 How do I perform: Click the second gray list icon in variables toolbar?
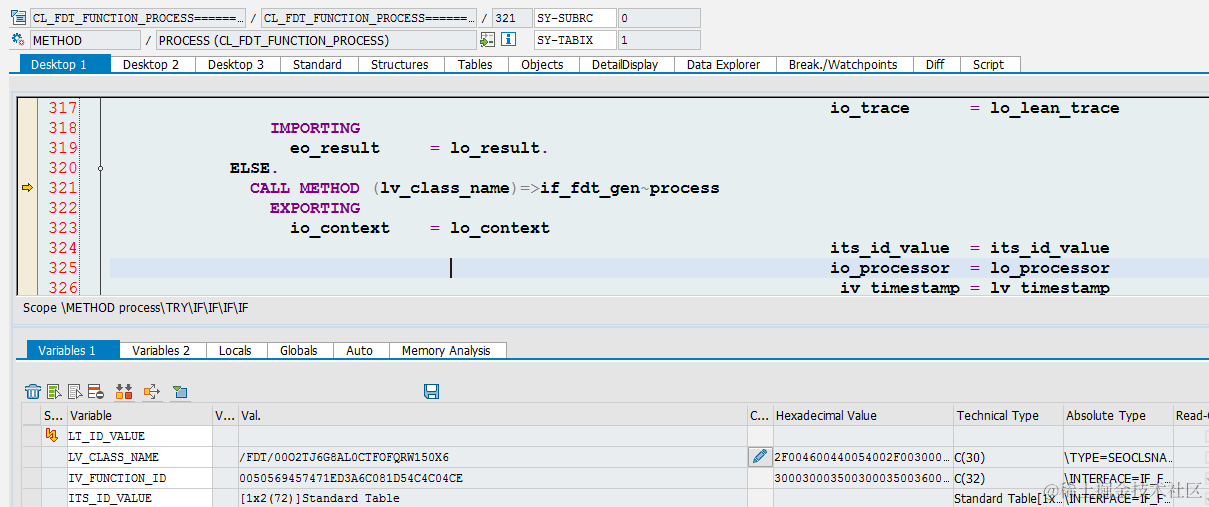pos(75,391)
